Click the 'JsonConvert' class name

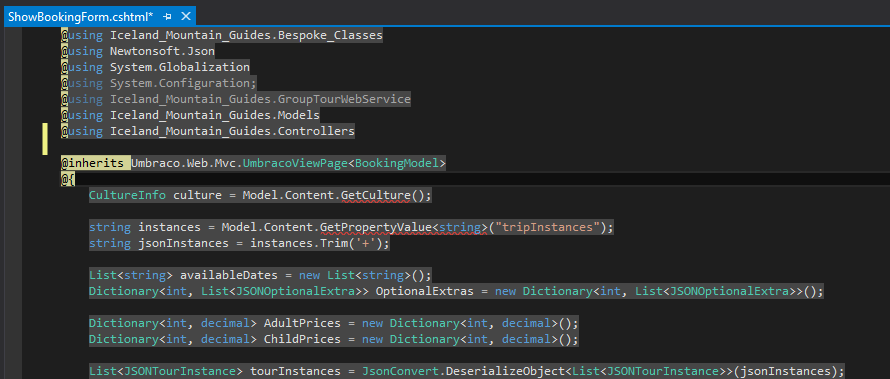400,372
